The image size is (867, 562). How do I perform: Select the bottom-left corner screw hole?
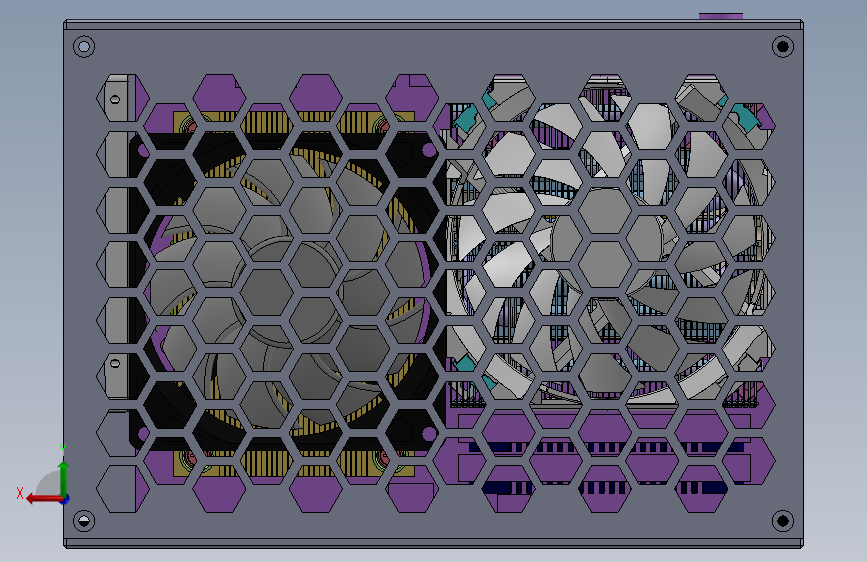click(x=84, y=521)
